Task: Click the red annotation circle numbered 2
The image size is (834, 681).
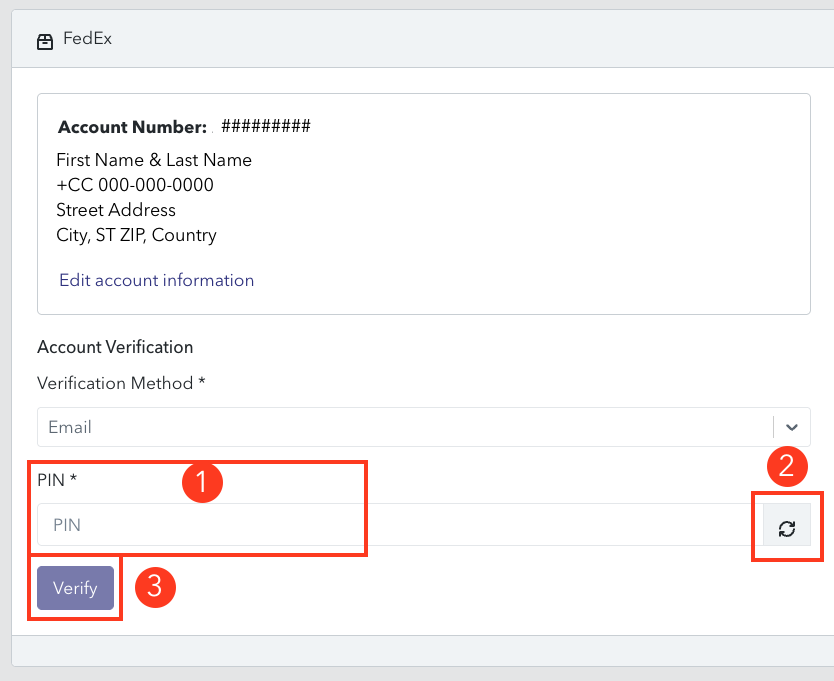Action: click(x=787, y=466)
